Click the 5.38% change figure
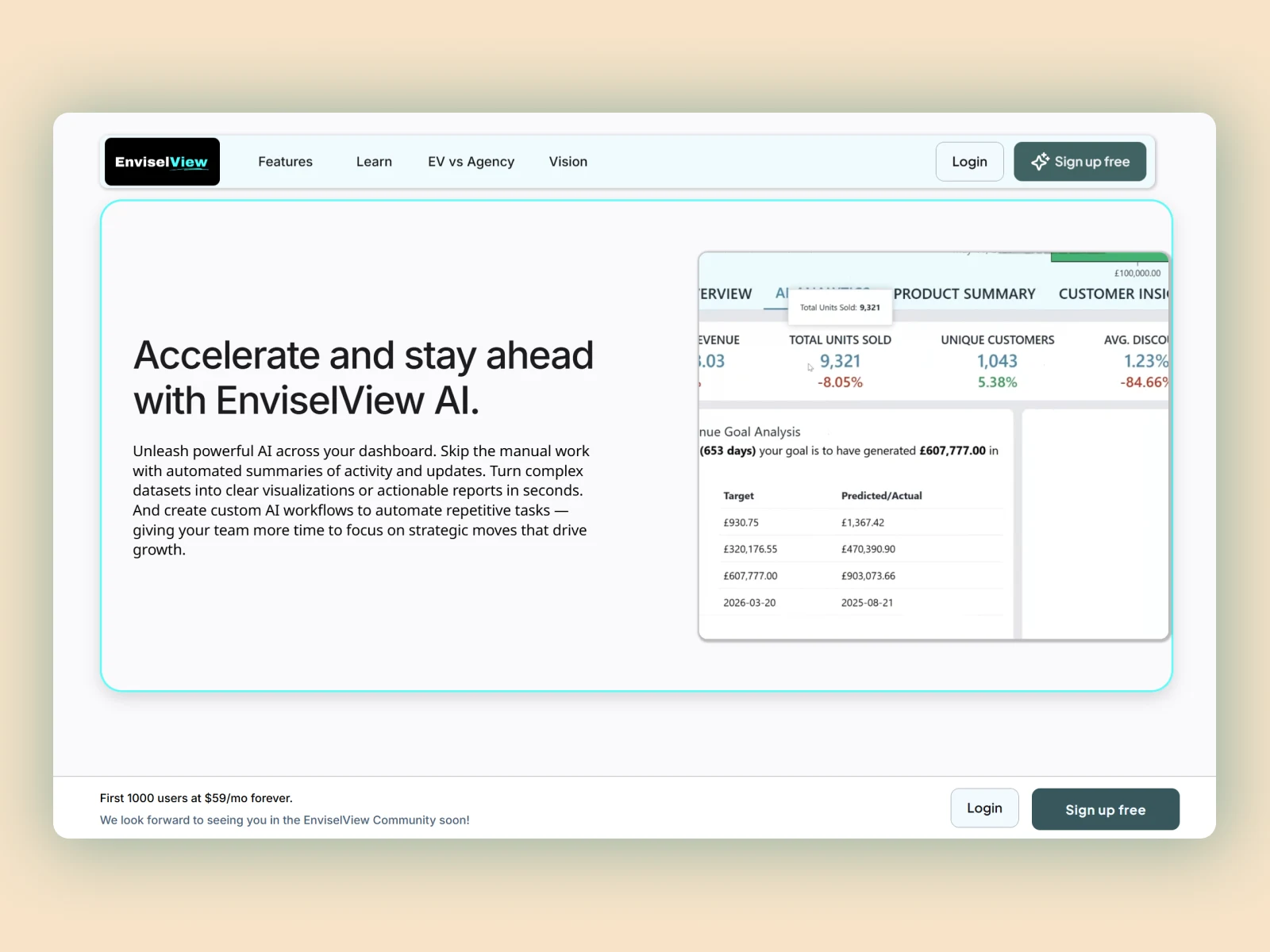This screenshot has height=952, width=1270. 997,382
